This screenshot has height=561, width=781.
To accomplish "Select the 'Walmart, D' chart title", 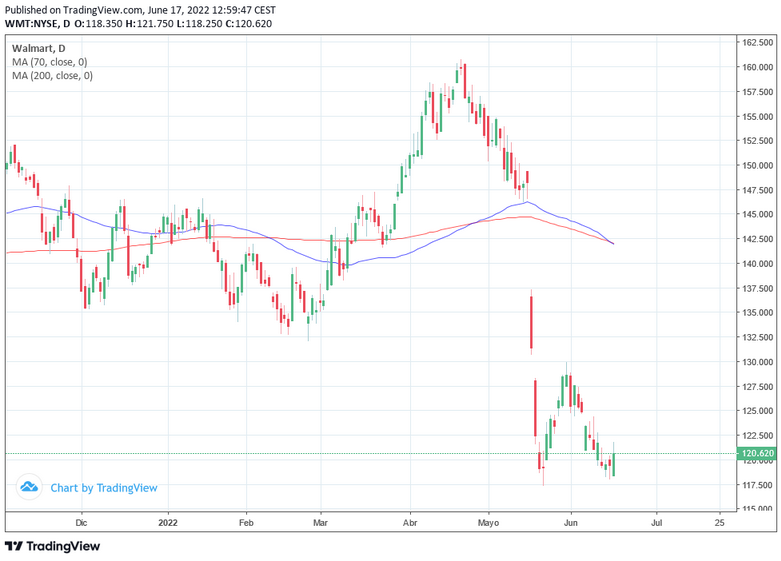I will tap(38, 48).
